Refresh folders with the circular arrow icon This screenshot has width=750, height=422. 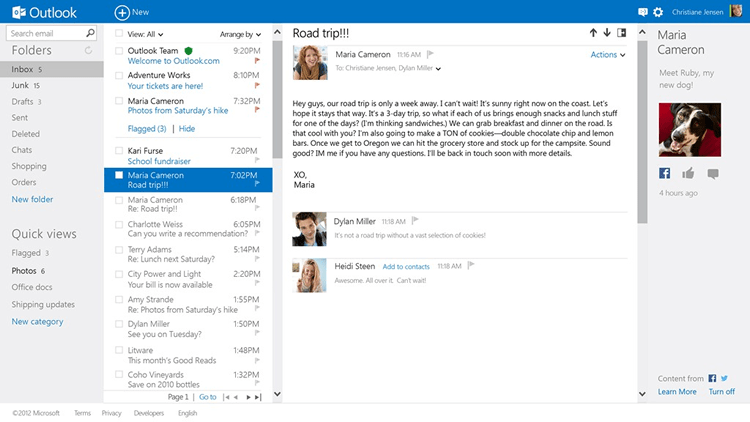point(88,50)
